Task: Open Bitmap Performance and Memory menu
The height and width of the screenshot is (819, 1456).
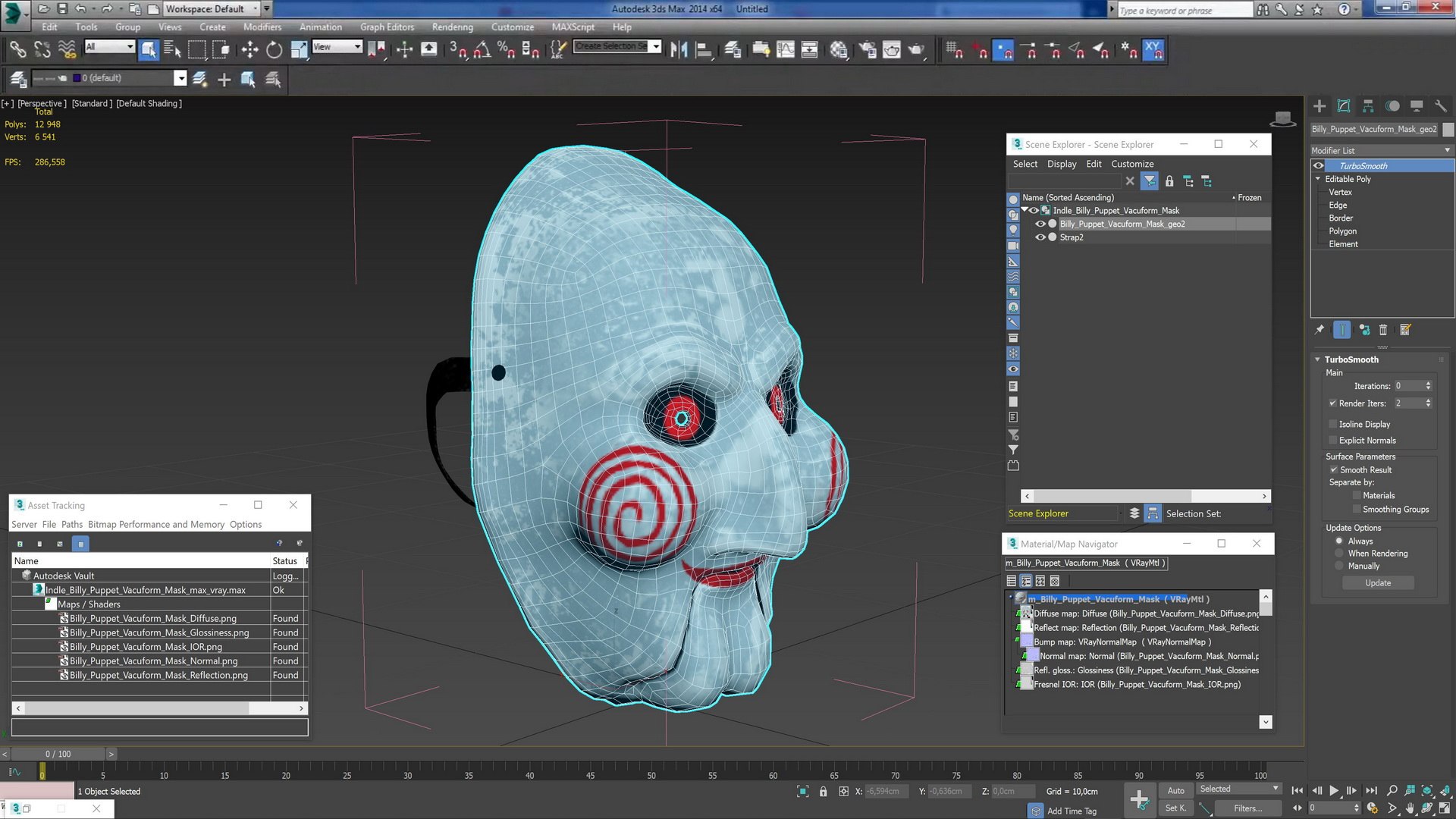Action: (156, 524)
